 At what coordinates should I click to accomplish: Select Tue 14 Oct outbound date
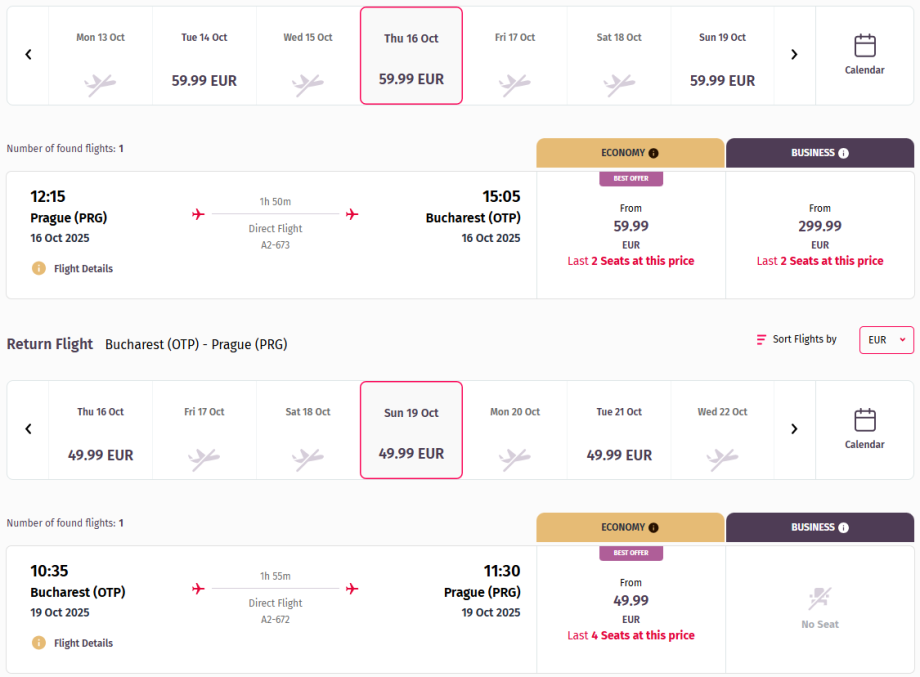tap(204, 58)
